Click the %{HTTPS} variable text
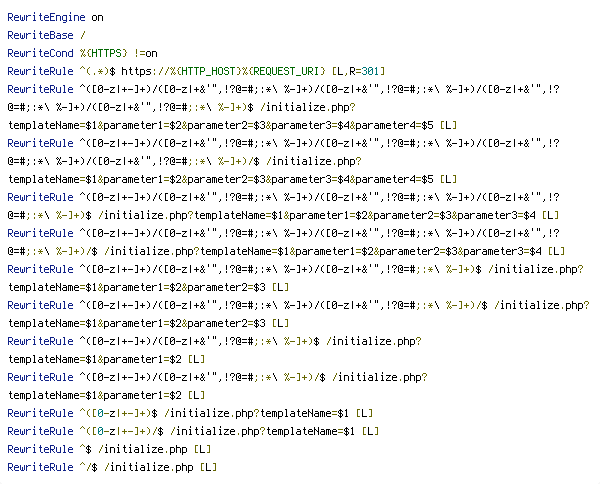Image resolution: width=600 pixels, height=484 pixels. coord(103,54)
